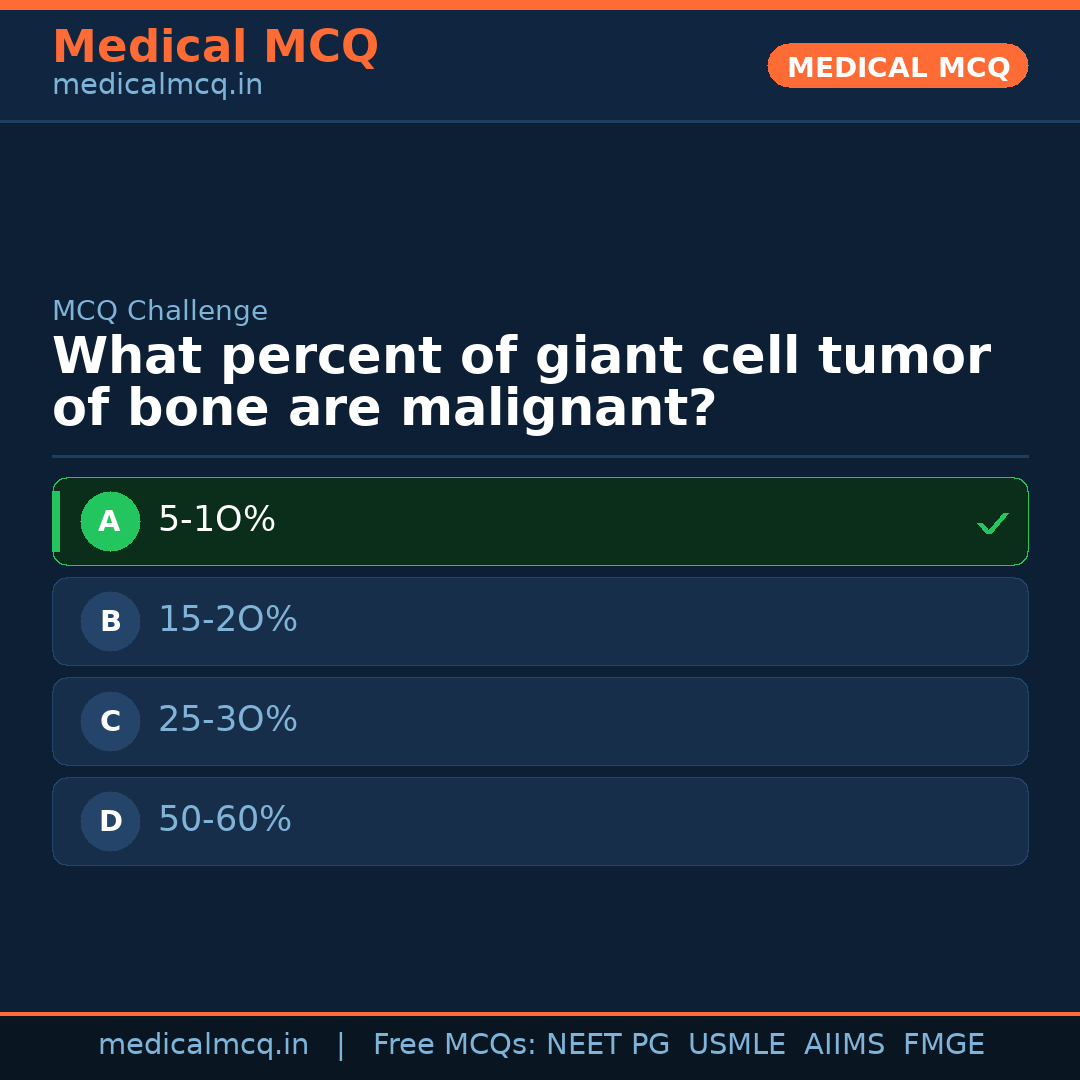Click the "MCQ Challenge" label
This screenshot has width=1080, height=1080.
pos(160,312)
